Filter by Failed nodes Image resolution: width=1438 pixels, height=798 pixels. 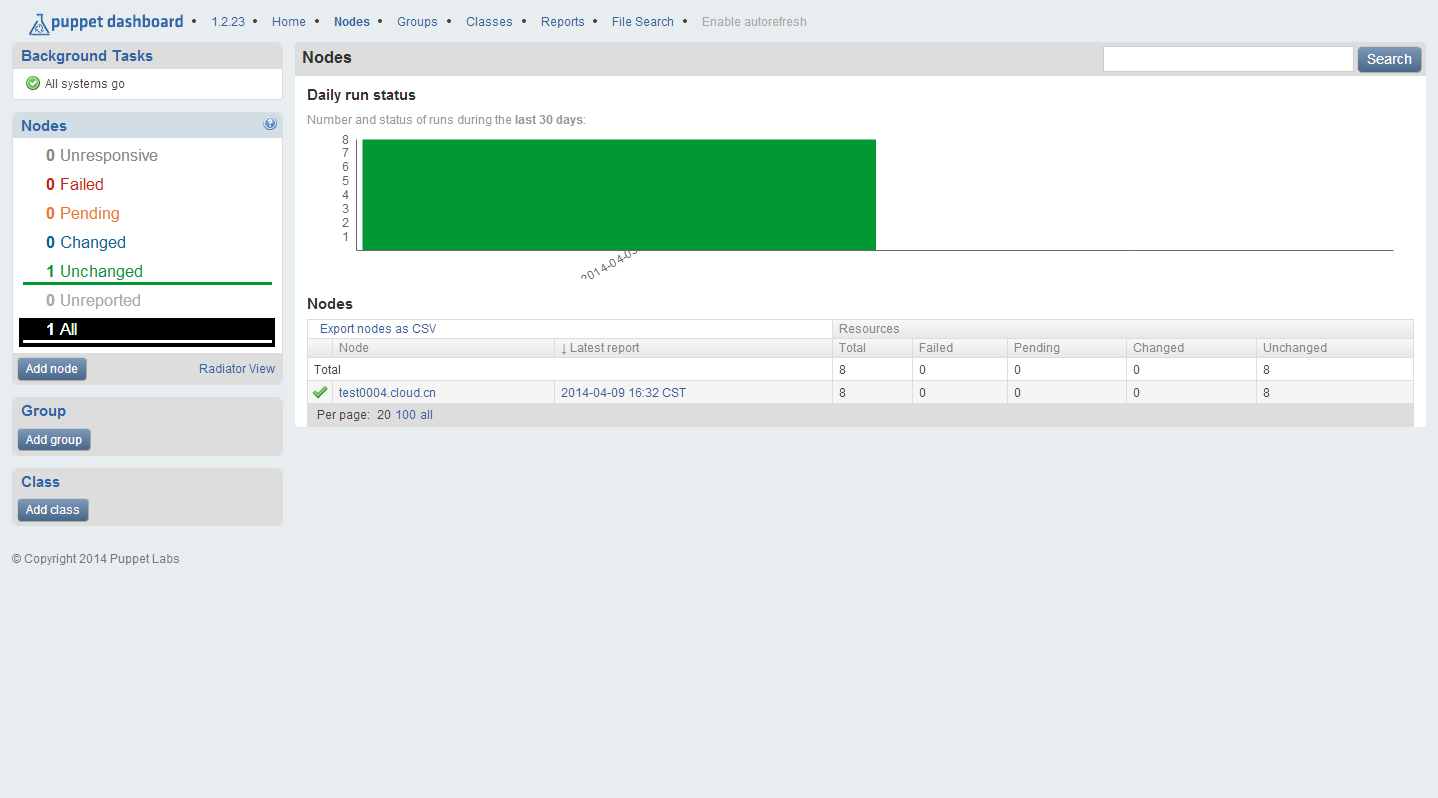coord(75,185)
